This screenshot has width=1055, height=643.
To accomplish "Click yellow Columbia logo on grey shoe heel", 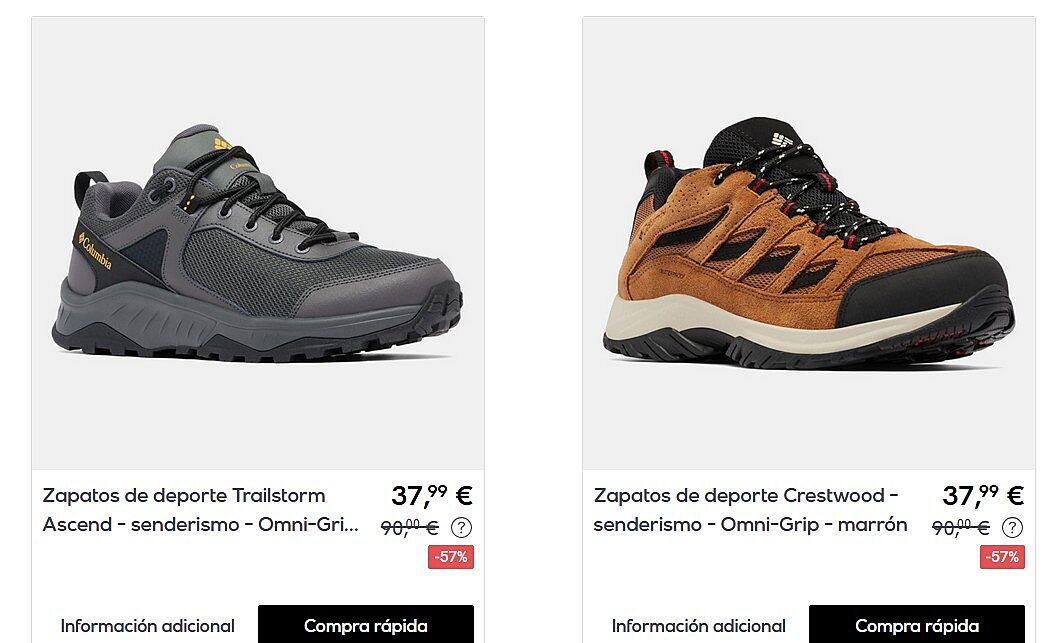I will 95,250.
